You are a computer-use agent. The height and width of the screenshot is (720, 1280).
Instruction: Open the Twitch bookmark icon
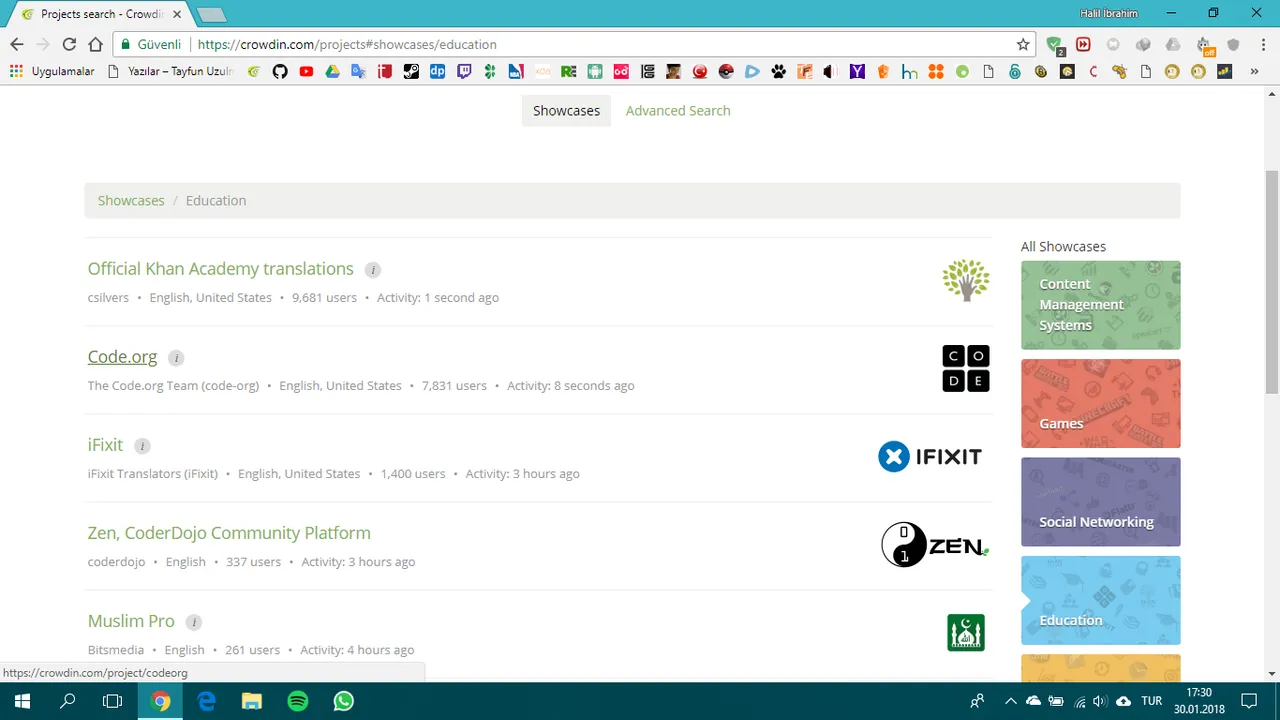tap(463, 72)
